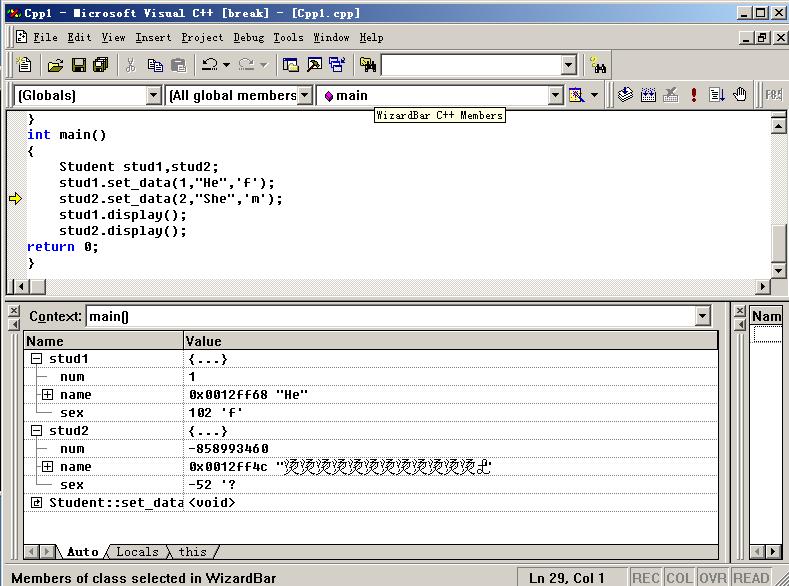This screenshot has width=789, height=586.
Task: Open the Debug menu
Action: (x=249, y=37)
